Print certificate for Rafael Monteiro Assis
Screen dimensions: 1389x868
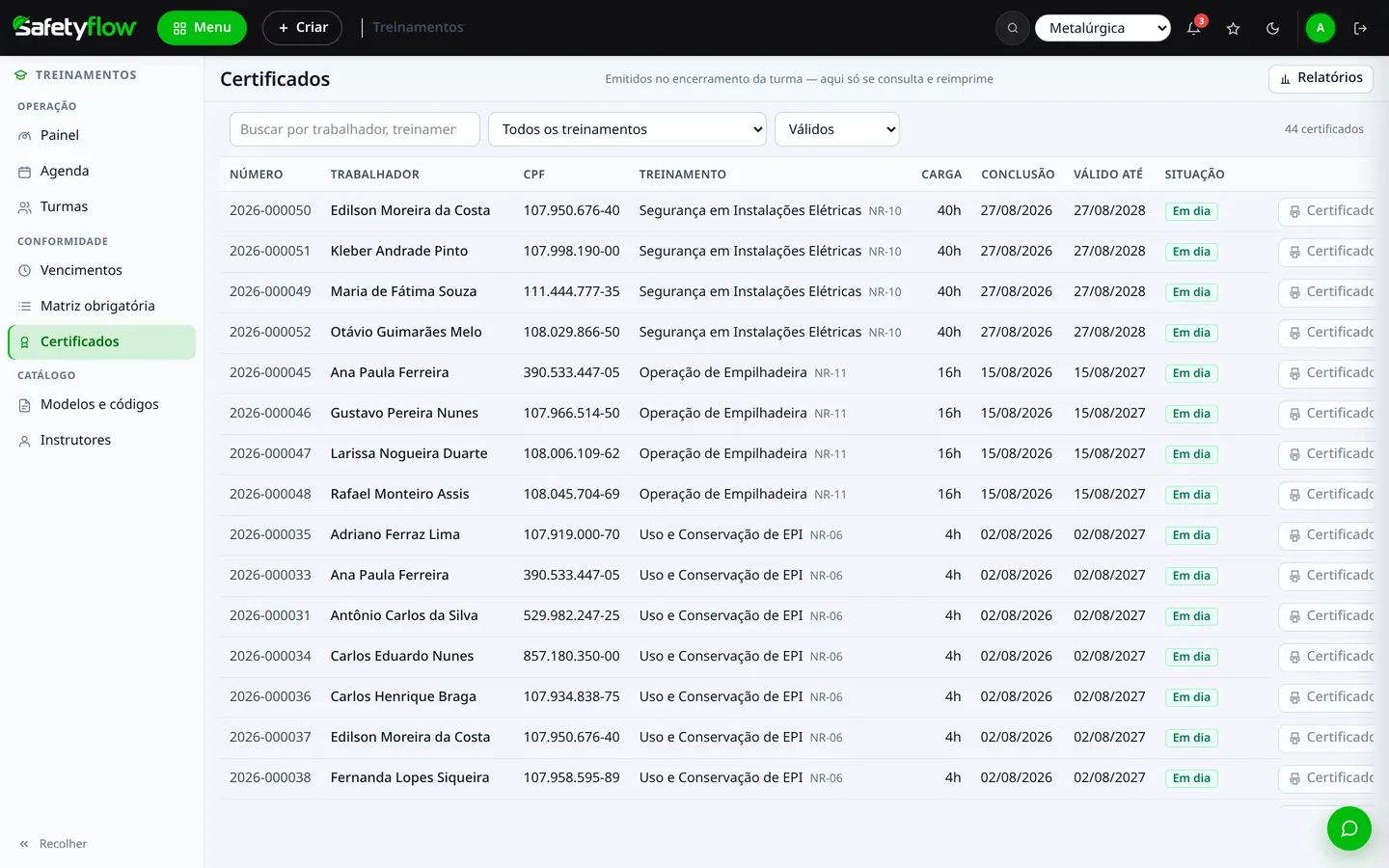(x=1328, y=495)
